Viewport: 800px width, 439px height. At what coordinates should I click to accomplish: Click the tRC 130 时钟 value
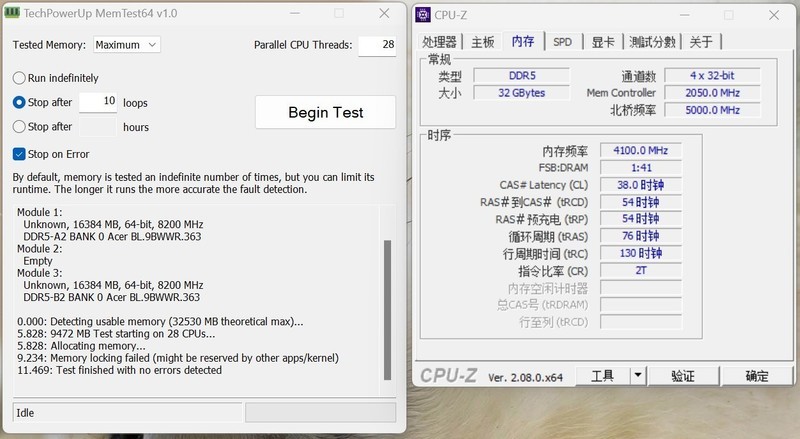tap(641, 253)
